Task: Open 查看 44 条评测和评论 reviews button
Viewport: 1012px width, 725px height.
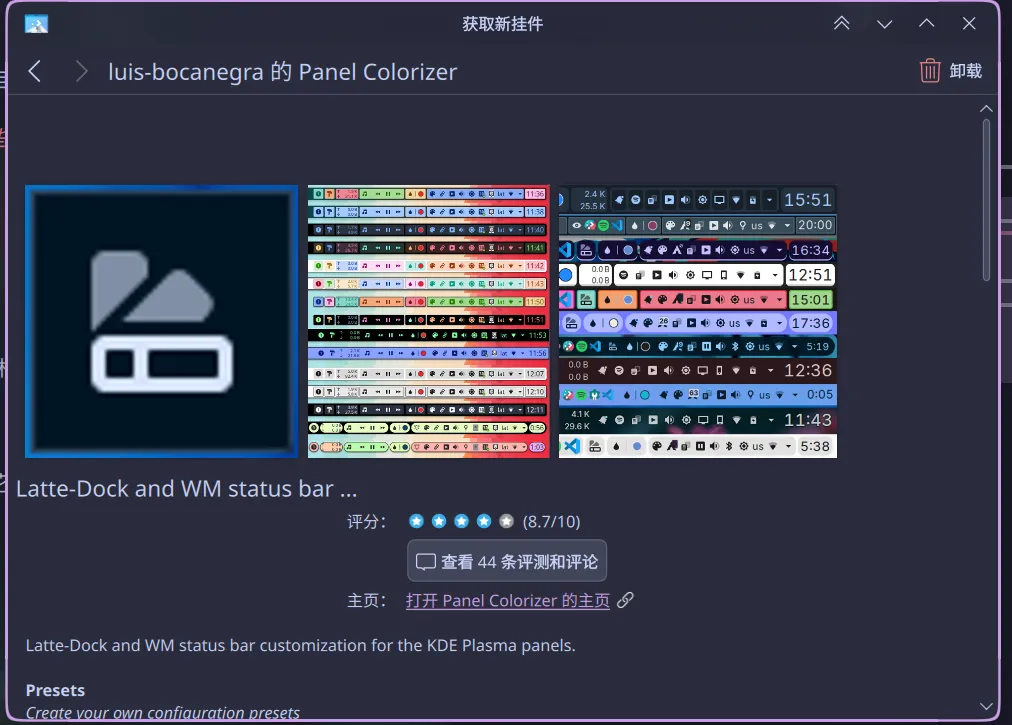Action: (507, 562)
